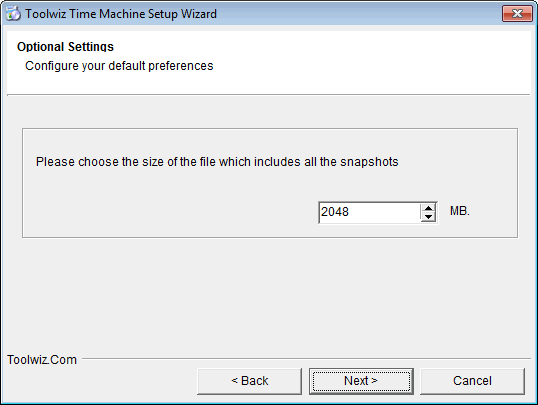538x405 pixels.
Task: Go to the next setup step
Action: coord(361,381)
